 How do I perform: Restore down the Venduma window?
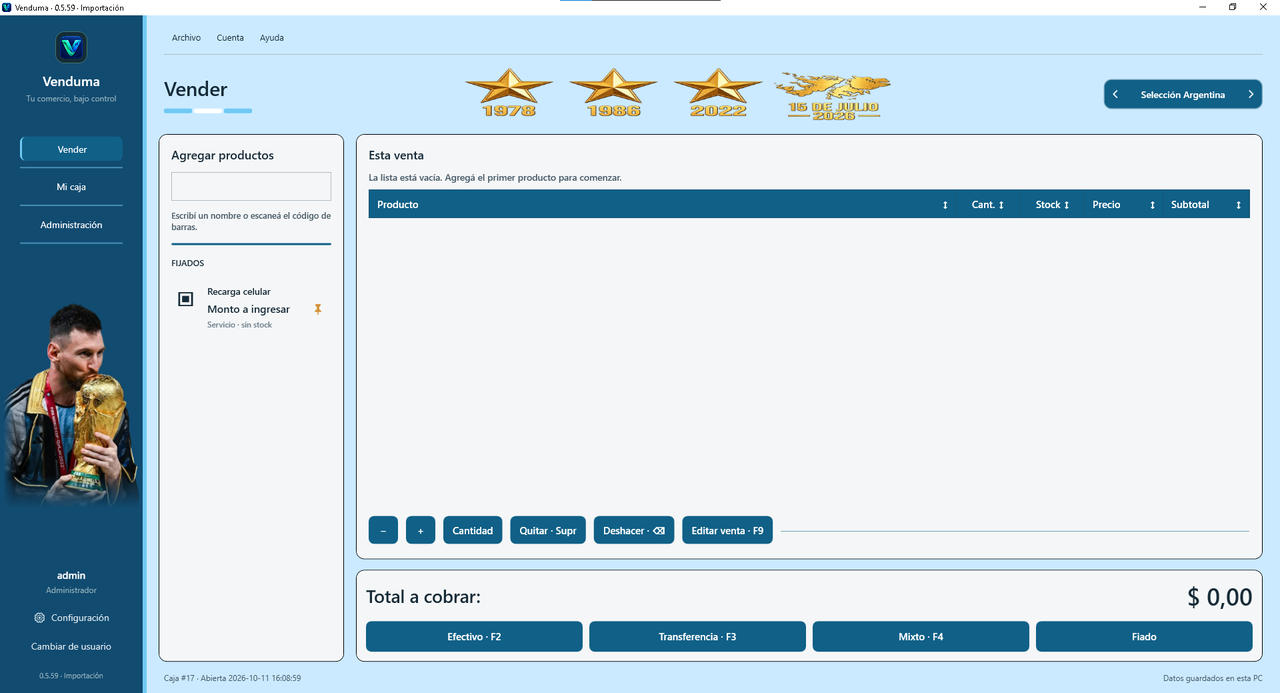(x=1232, y=7)
